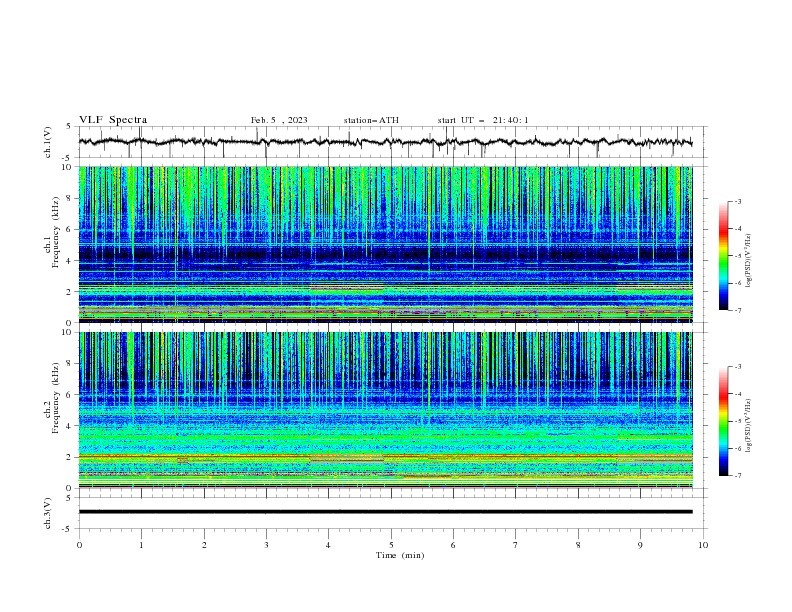This screenshot has width=792, height=612.
Task: Click time axis tick label "0"
Action: coord(79,545)
